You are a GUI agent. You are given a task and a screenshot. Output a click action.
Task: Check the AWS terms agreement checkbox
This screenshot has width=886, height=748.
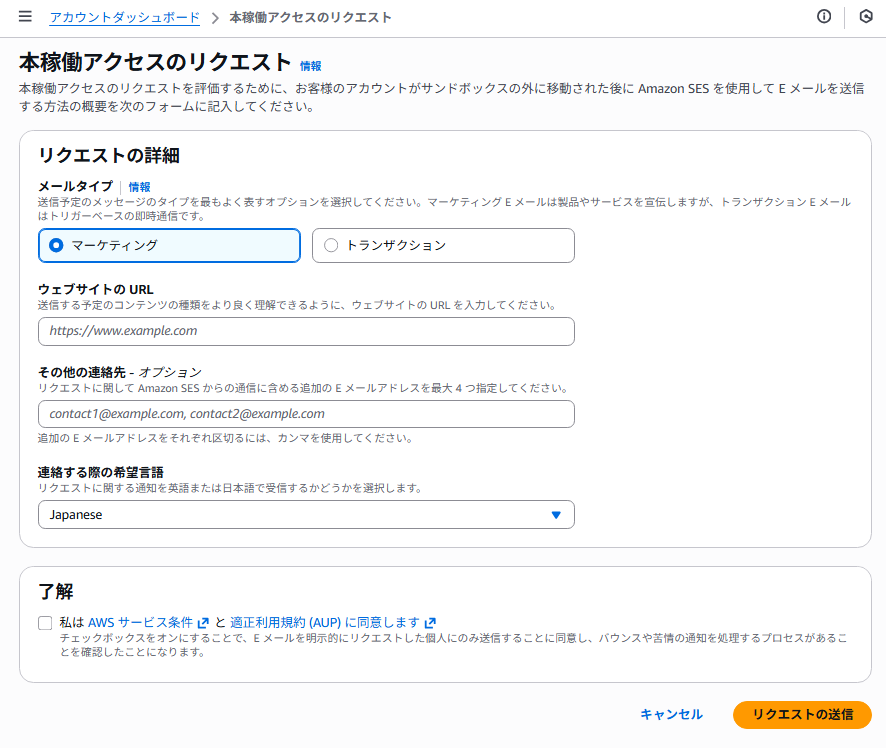pyautogui.click(x=45, y=623)
